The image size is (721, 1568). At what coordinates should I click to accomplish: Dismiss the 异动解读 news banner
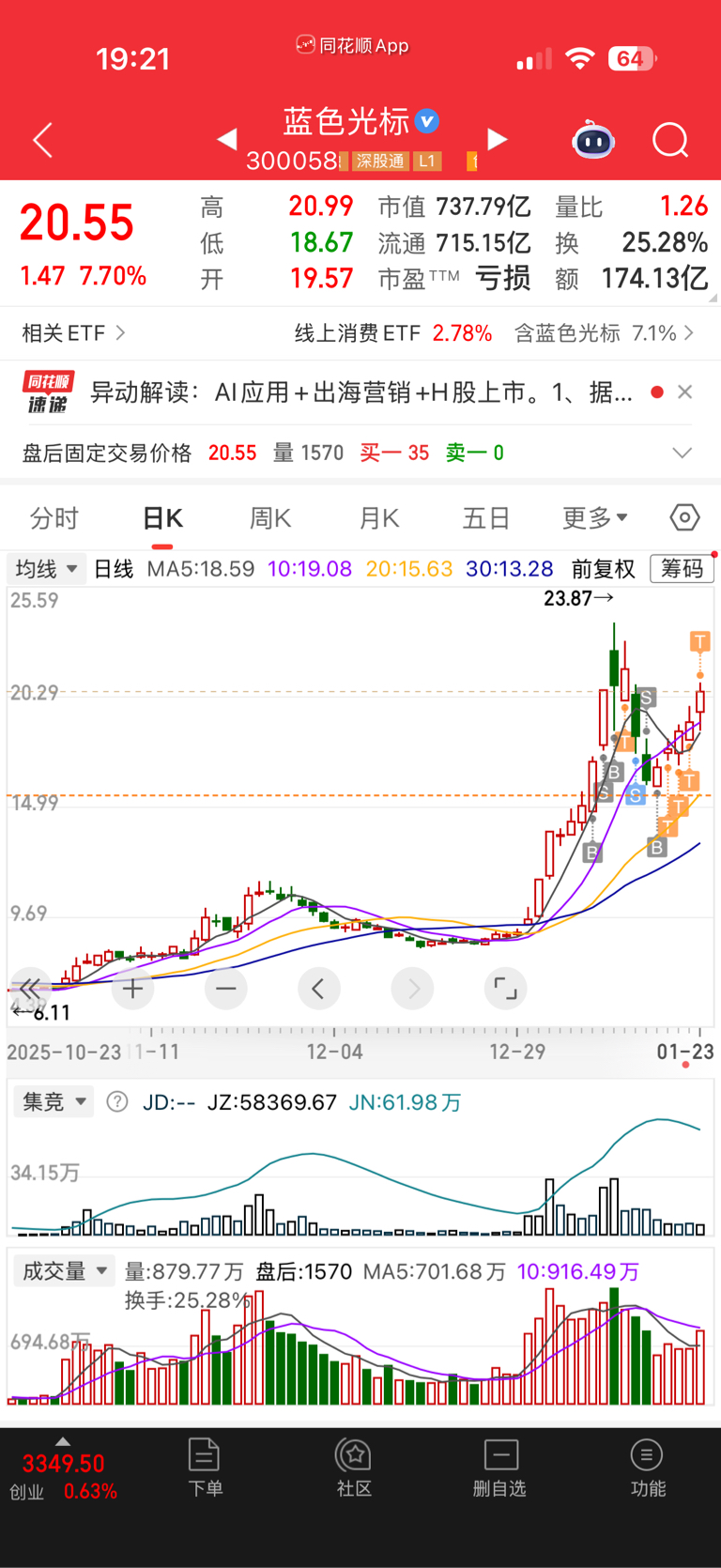pos(685,392)
